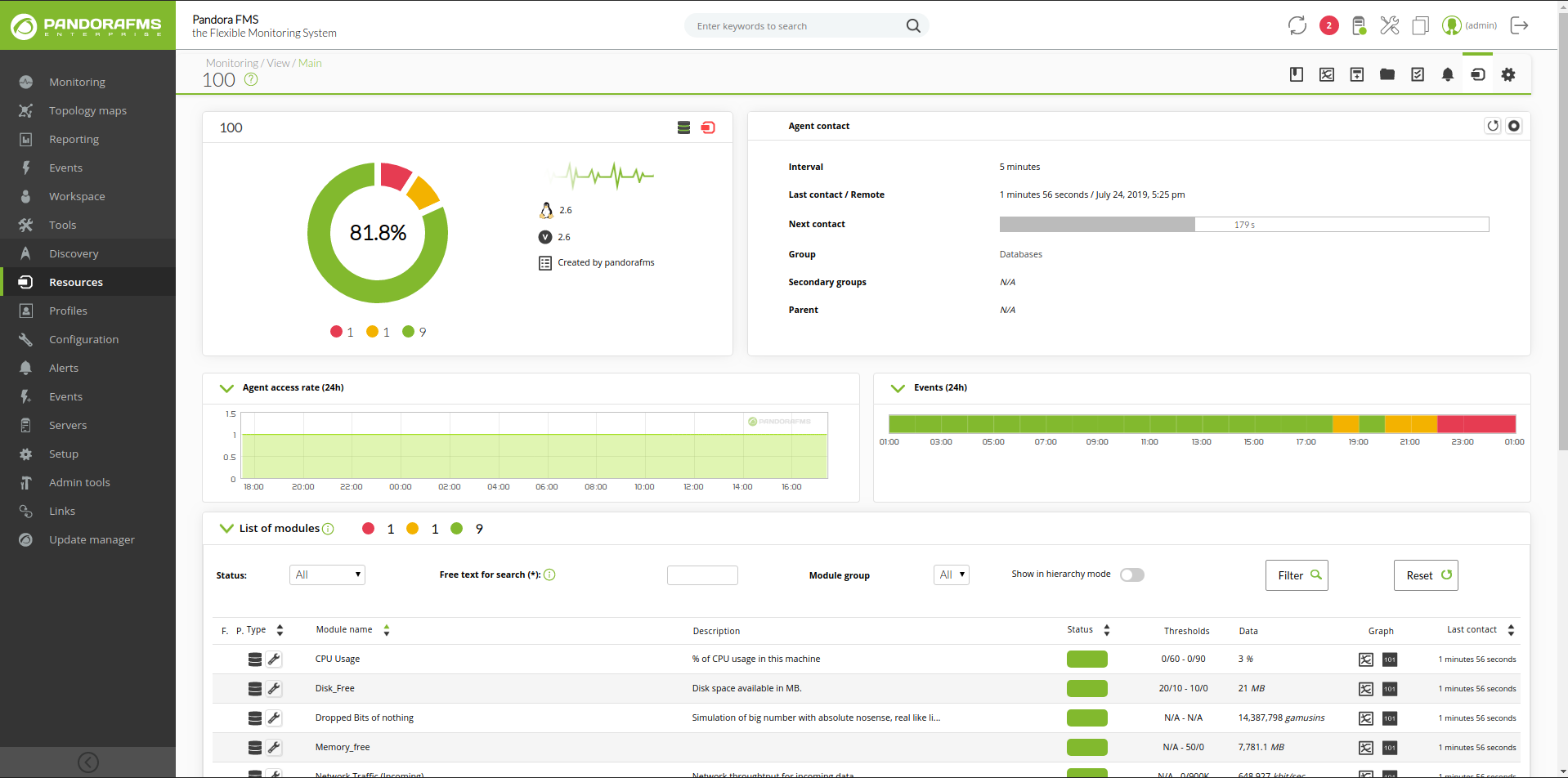This screenshot has height=778, width=1568.
Task: Click the Main breadcrumb link
Action: coord(310,63)
